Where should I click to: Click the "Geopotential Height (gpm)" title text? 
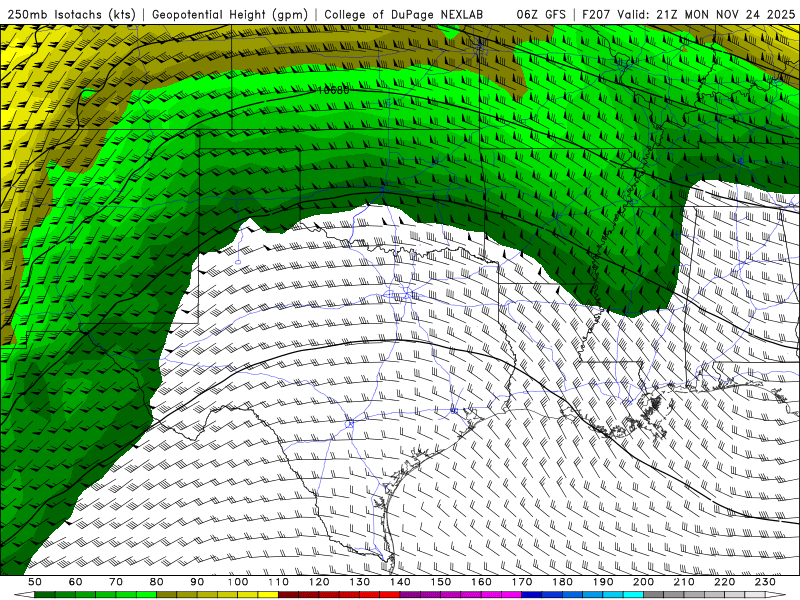tap(230, 15)
